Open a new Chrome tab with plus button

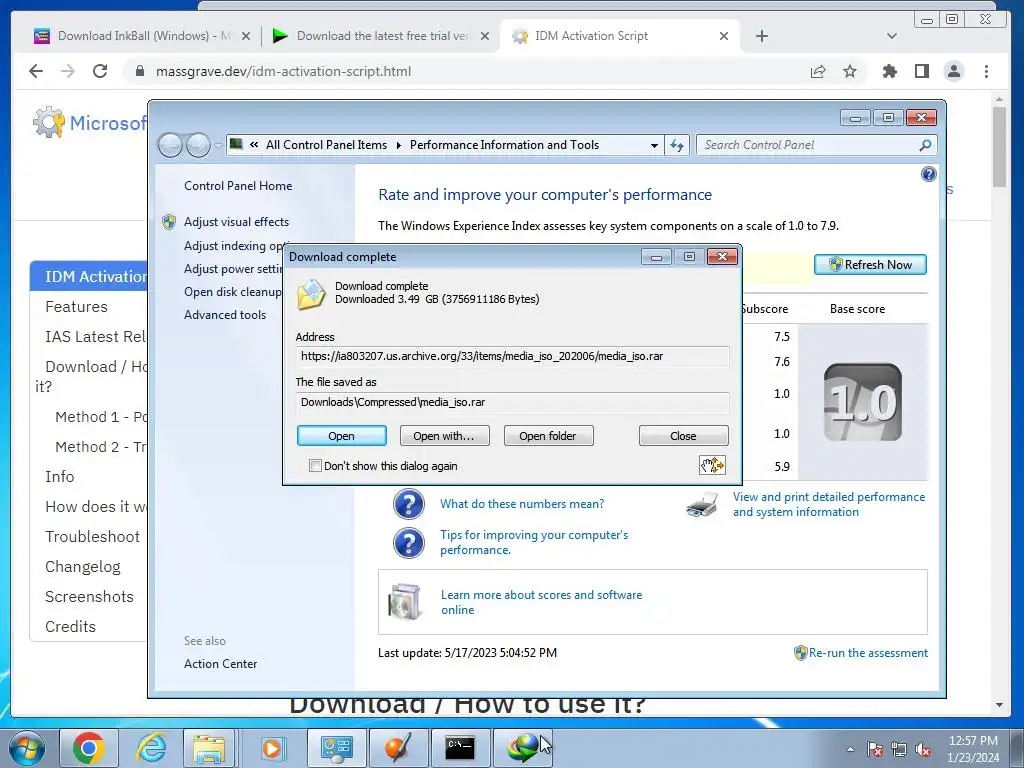pyautogui.click(x=761, y=36)
